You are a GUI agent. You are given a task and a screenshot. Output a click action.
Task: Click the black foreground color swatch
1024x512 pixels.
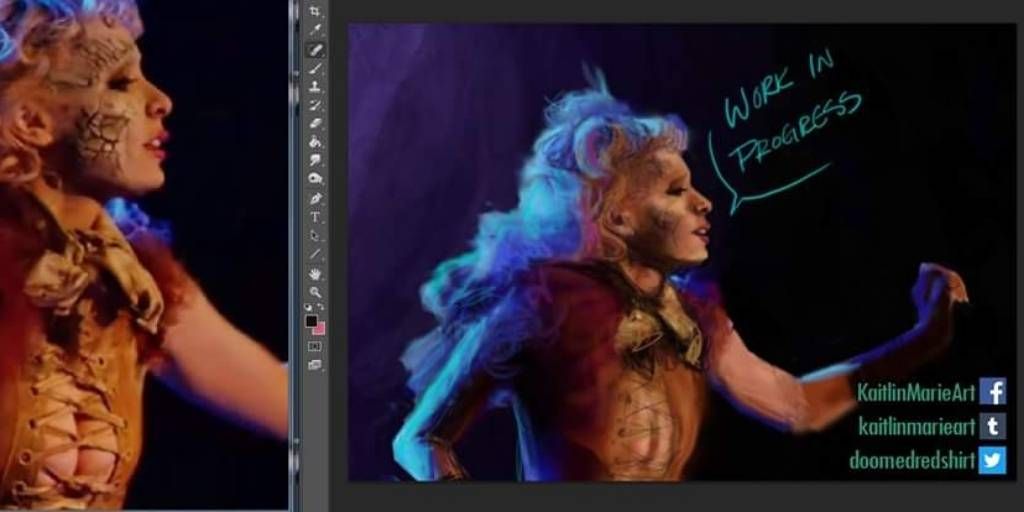[312, 321]
